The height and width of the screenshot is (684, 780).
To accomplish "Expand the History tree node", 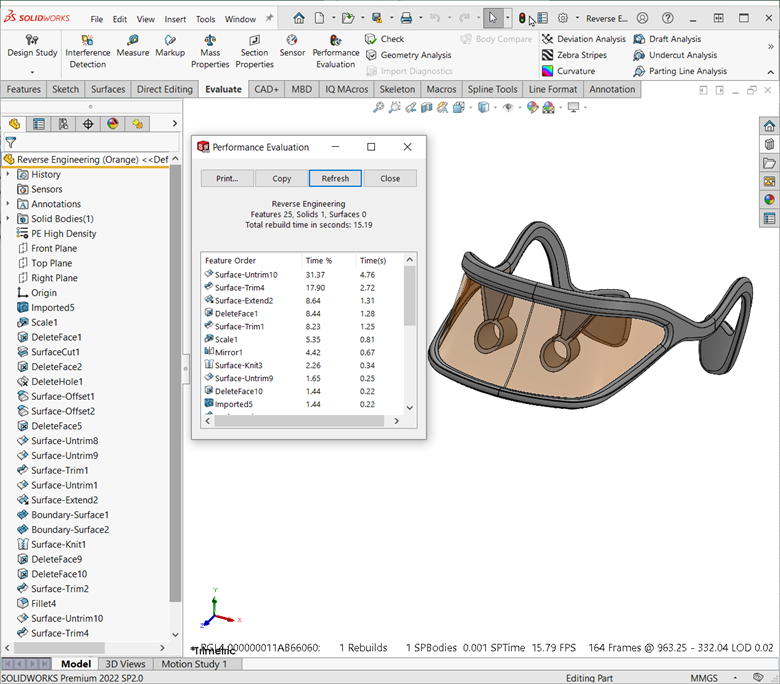I will (7, 174).
